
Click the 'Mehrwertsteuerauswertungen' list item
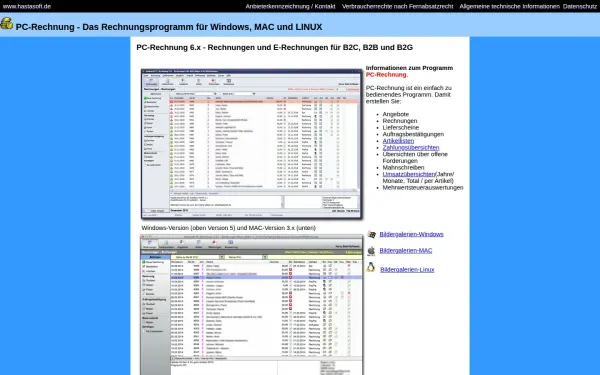423,188
